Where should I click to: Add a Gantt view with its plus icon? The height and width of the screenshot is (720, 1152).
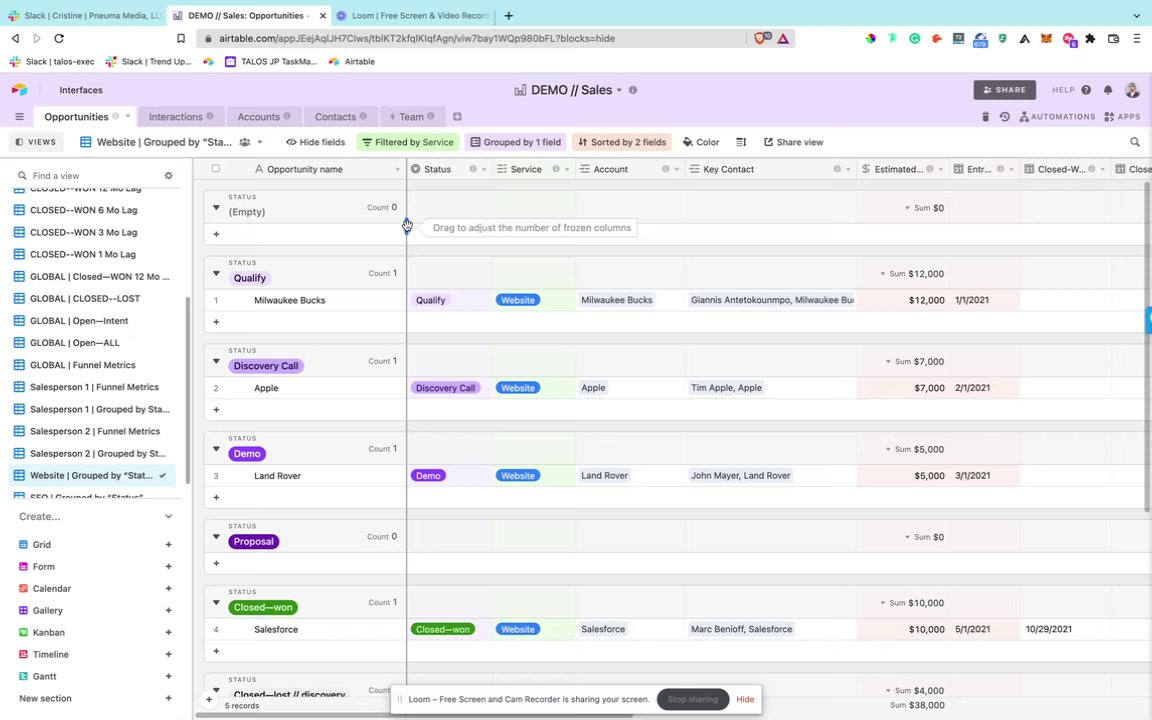(168, 677)
